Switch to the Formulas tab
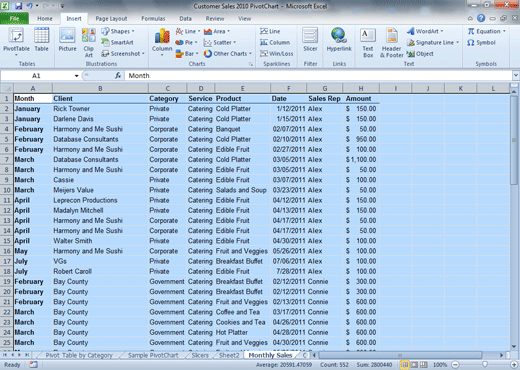 pyautogui.click(x=153, y=19)
